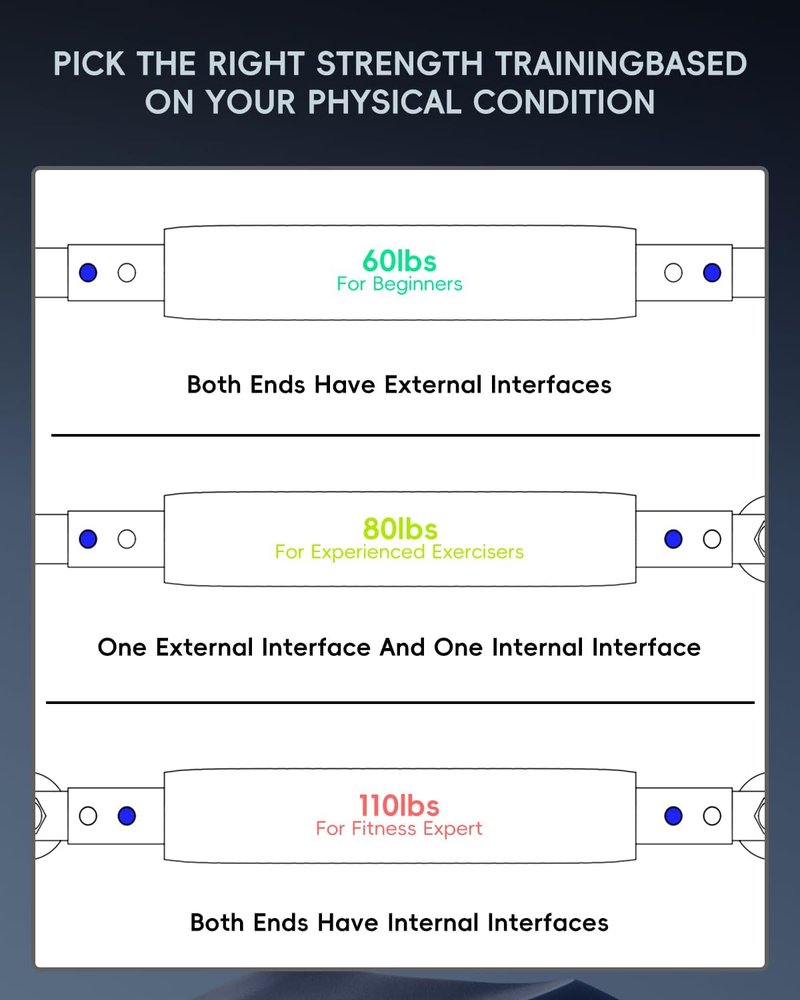Click the blue dot left of 110lbs bar
Screen dimensions: 800x1000
(127, 816)
